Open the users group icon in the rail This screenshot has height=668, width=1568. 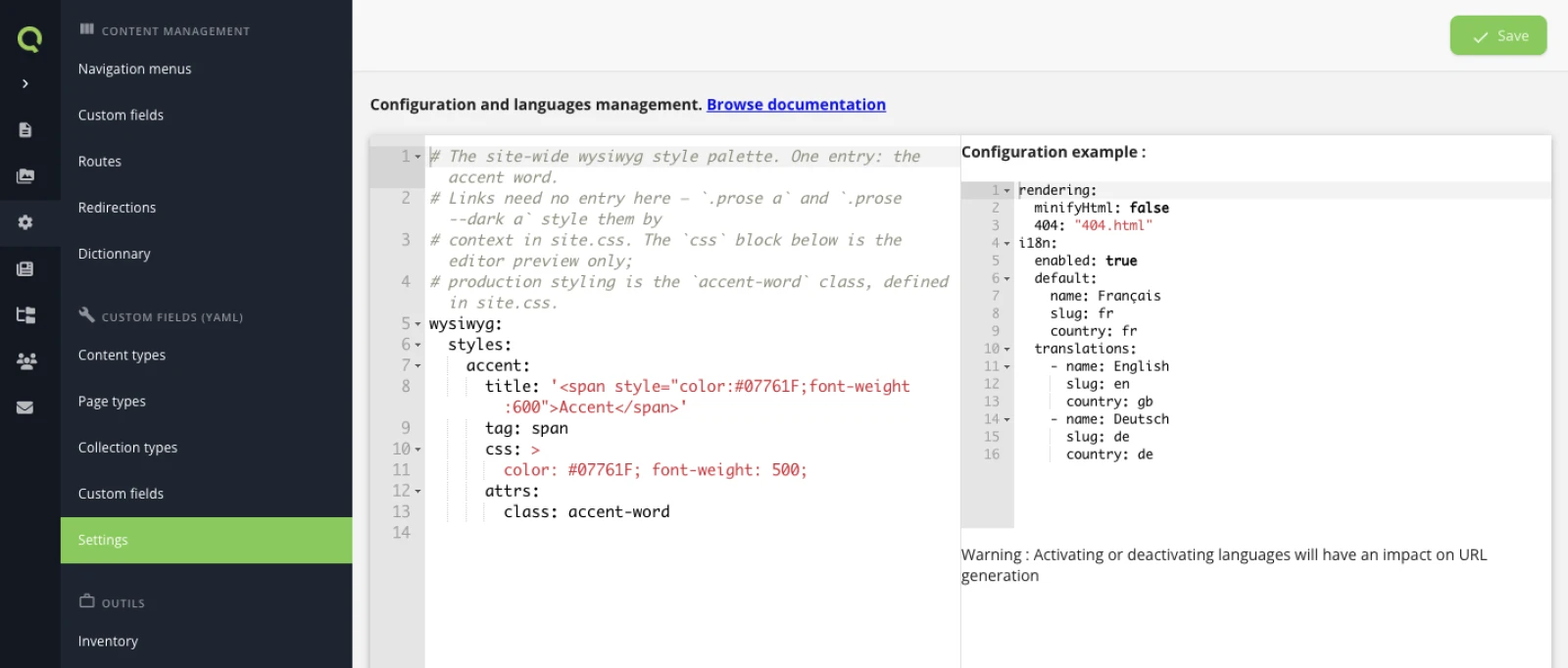coord(26,361)
